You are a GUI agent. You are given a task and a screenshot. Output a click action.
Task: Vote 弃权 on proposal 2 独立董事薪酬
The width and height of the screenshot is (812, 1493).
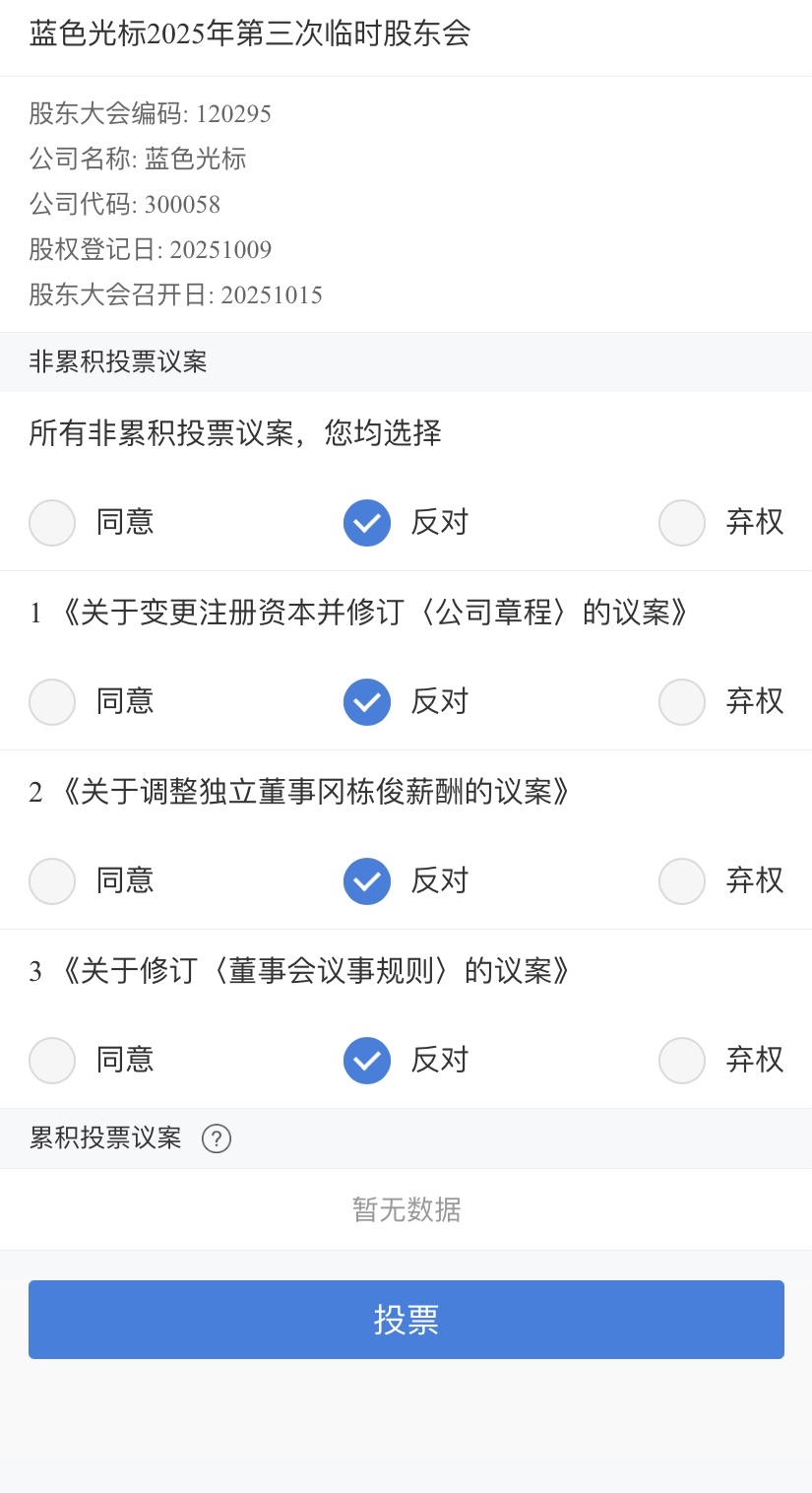(682, 880)
